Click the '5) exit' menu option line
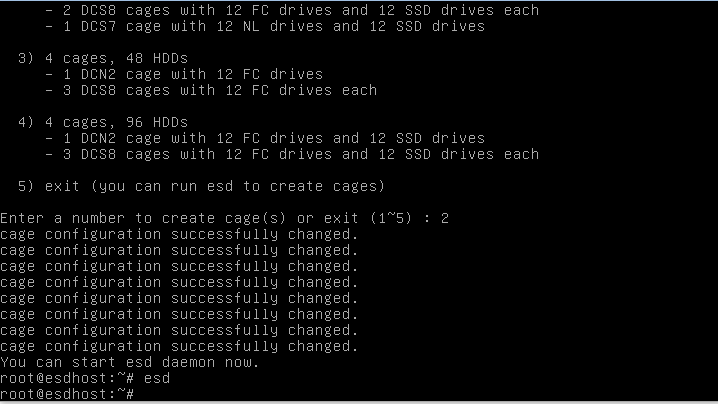Image resolution: width=718 pixels, height=404 pixels. point(201,186)
